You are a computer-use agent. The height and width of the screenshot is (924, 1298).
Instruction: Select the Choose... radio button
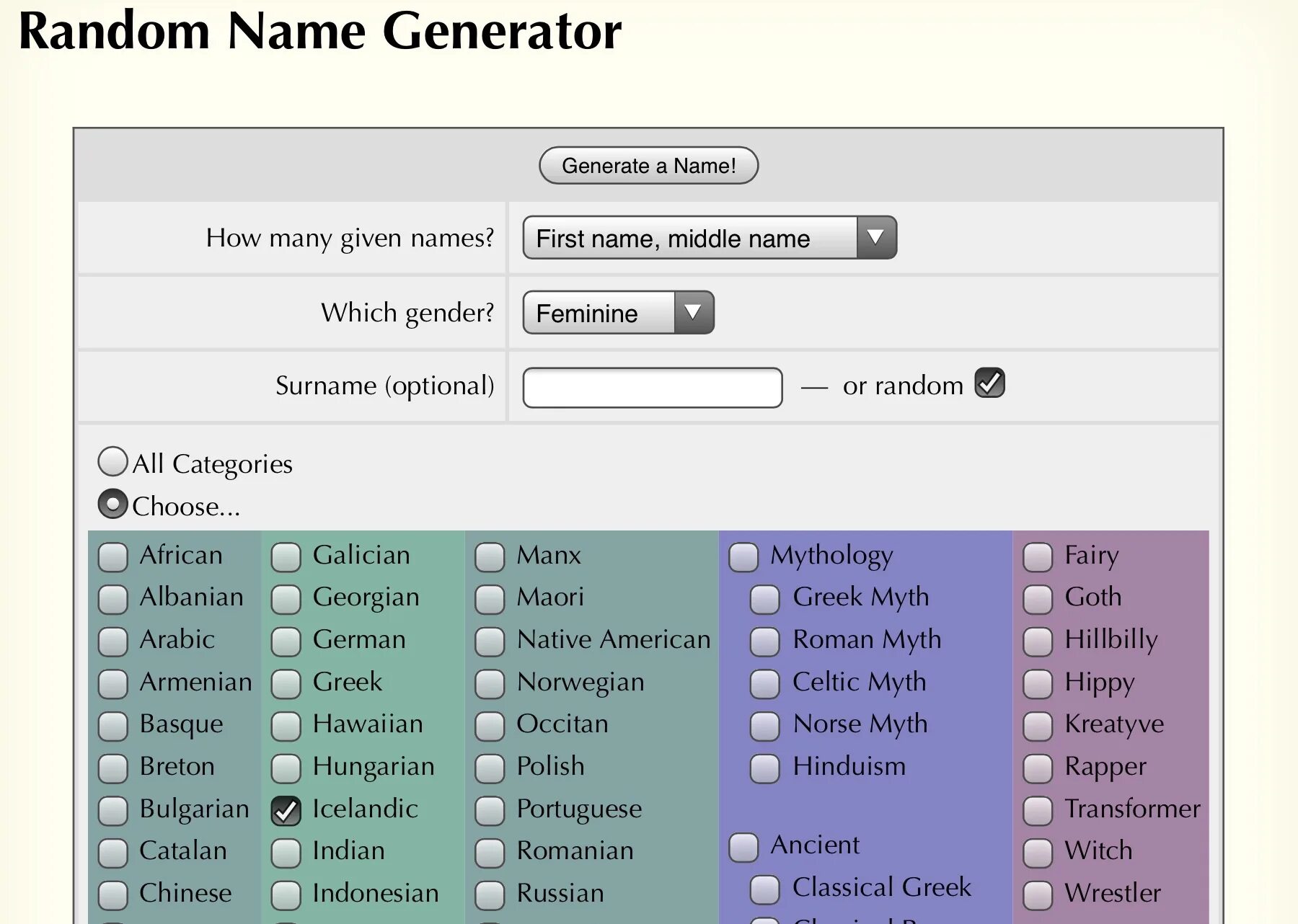click(112, 505)
